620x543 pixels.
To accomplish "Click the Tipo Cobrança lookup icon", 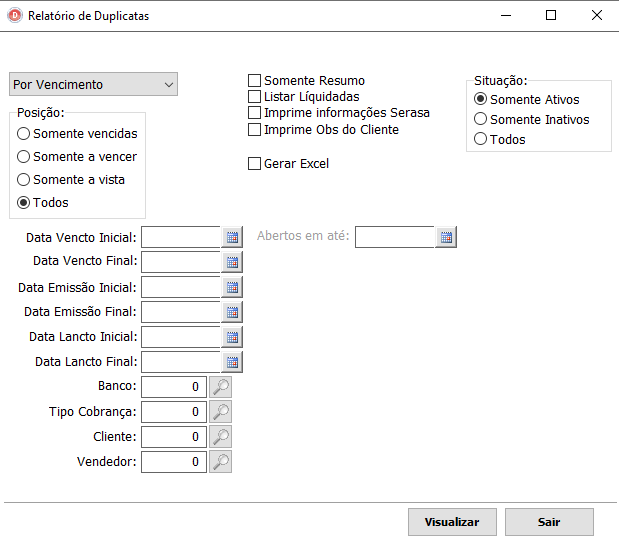I will coord(220,412).
